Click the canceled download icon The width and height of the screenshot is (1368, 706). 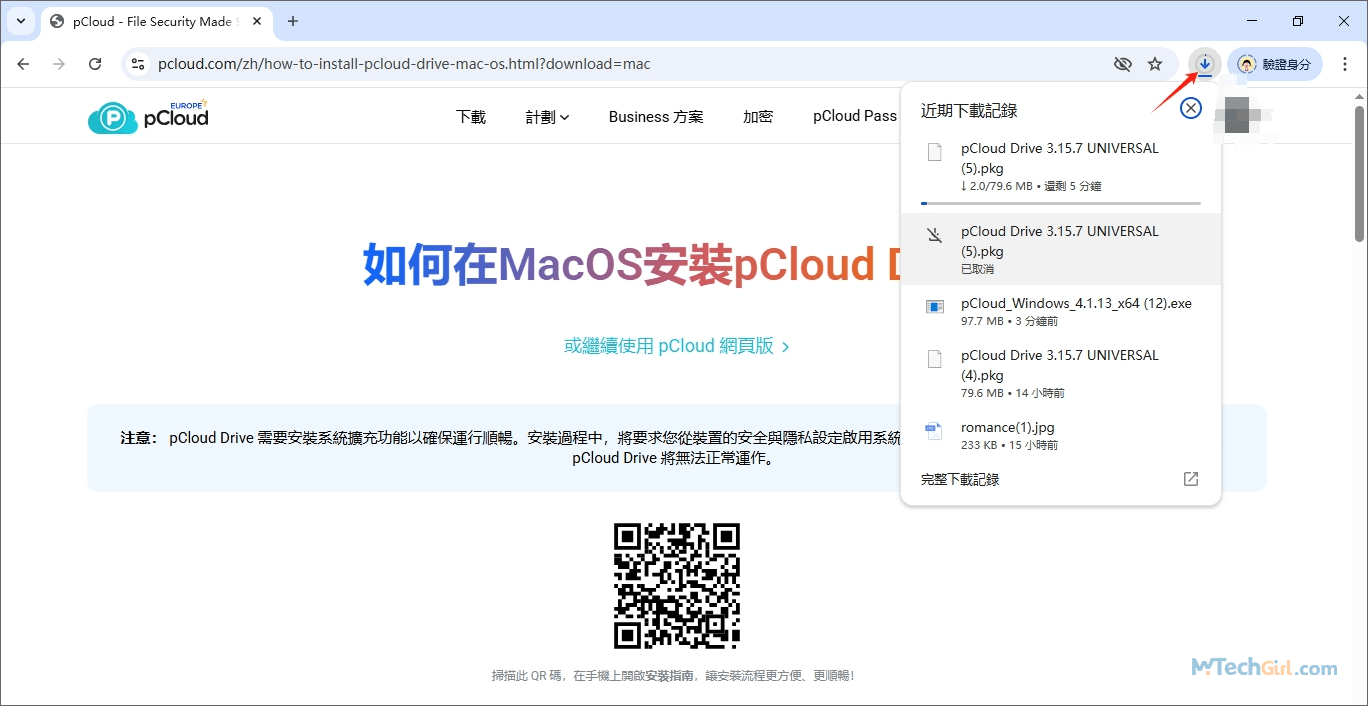pyautogui.click(x=935, y=235)
